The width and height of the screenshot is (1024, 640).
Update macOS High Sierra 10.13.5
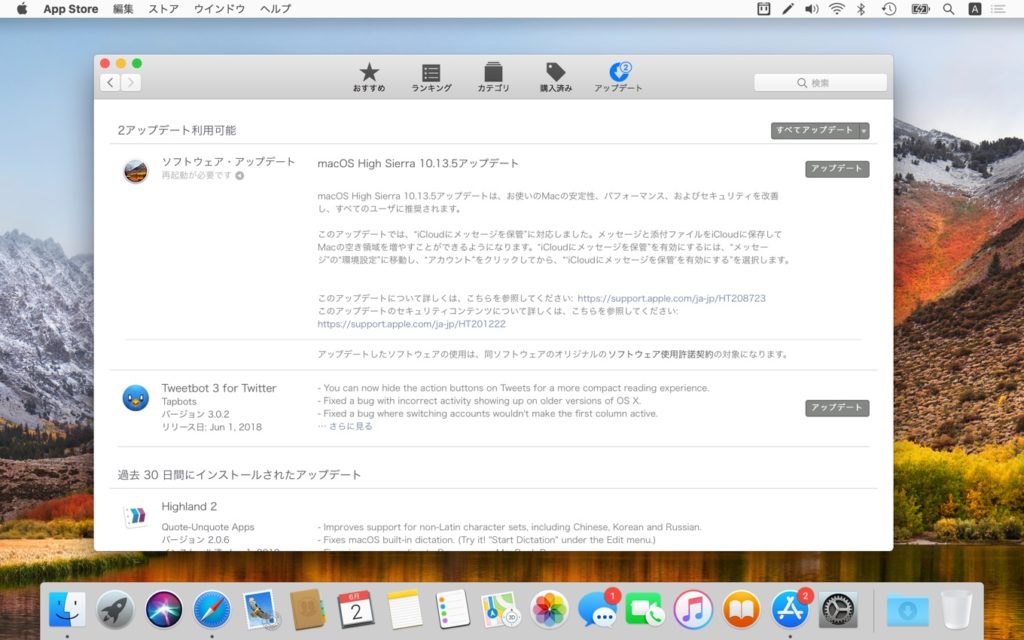coord(836,169)
